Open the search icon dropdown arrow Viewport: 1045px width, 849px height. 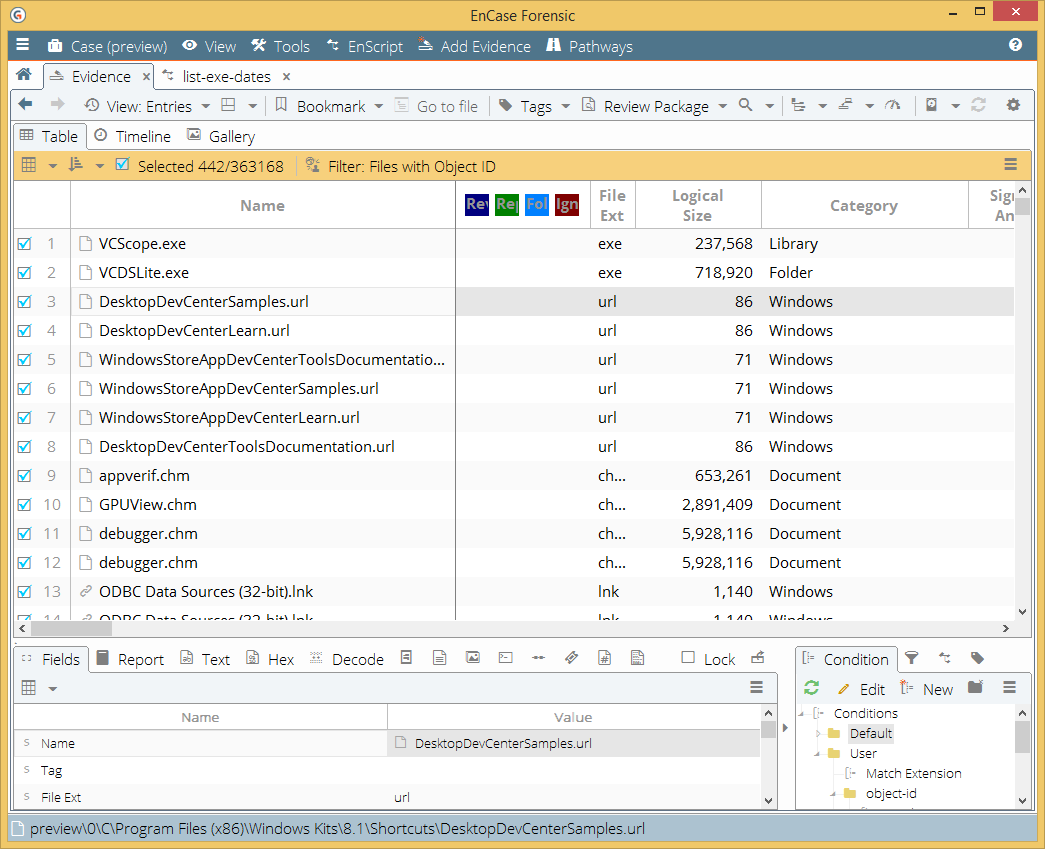tap(769, 106)
